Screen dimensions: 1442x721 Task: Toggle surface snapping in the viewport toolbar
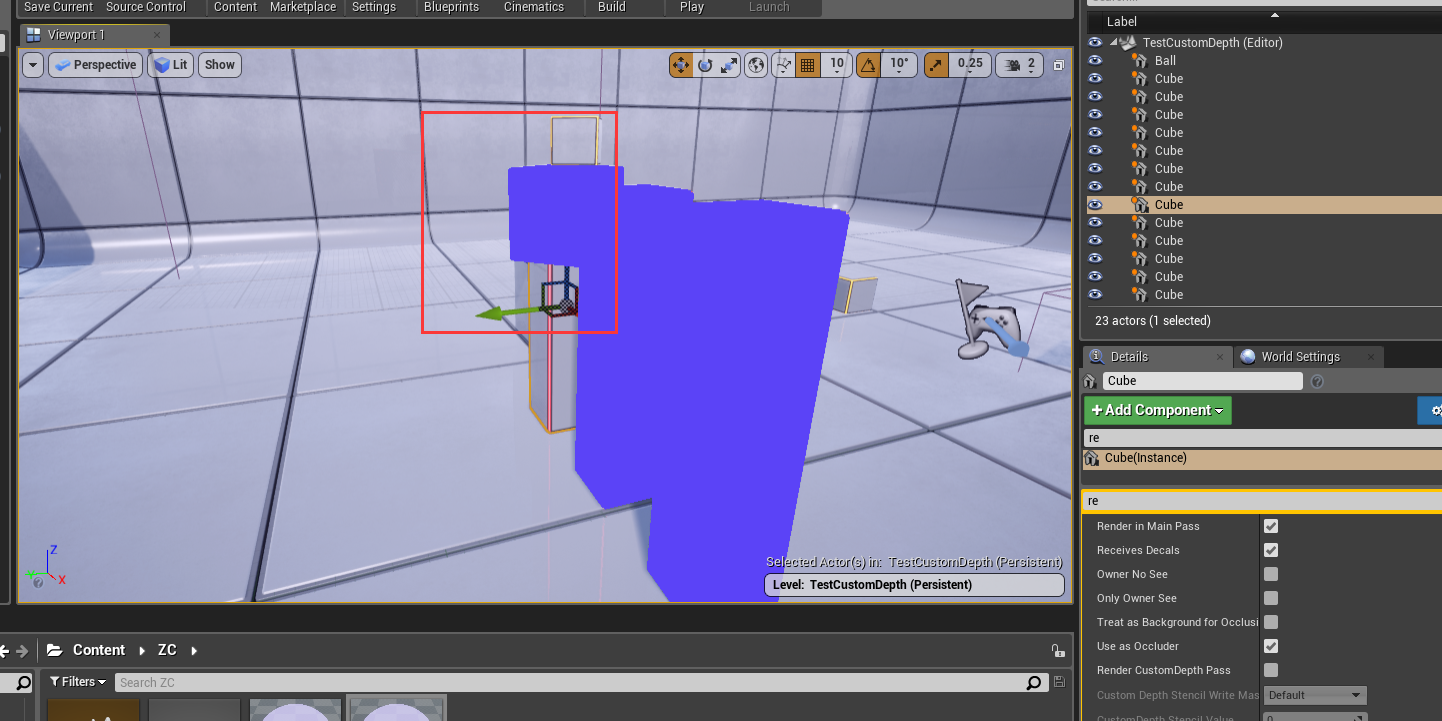click(x=783, y=64)
